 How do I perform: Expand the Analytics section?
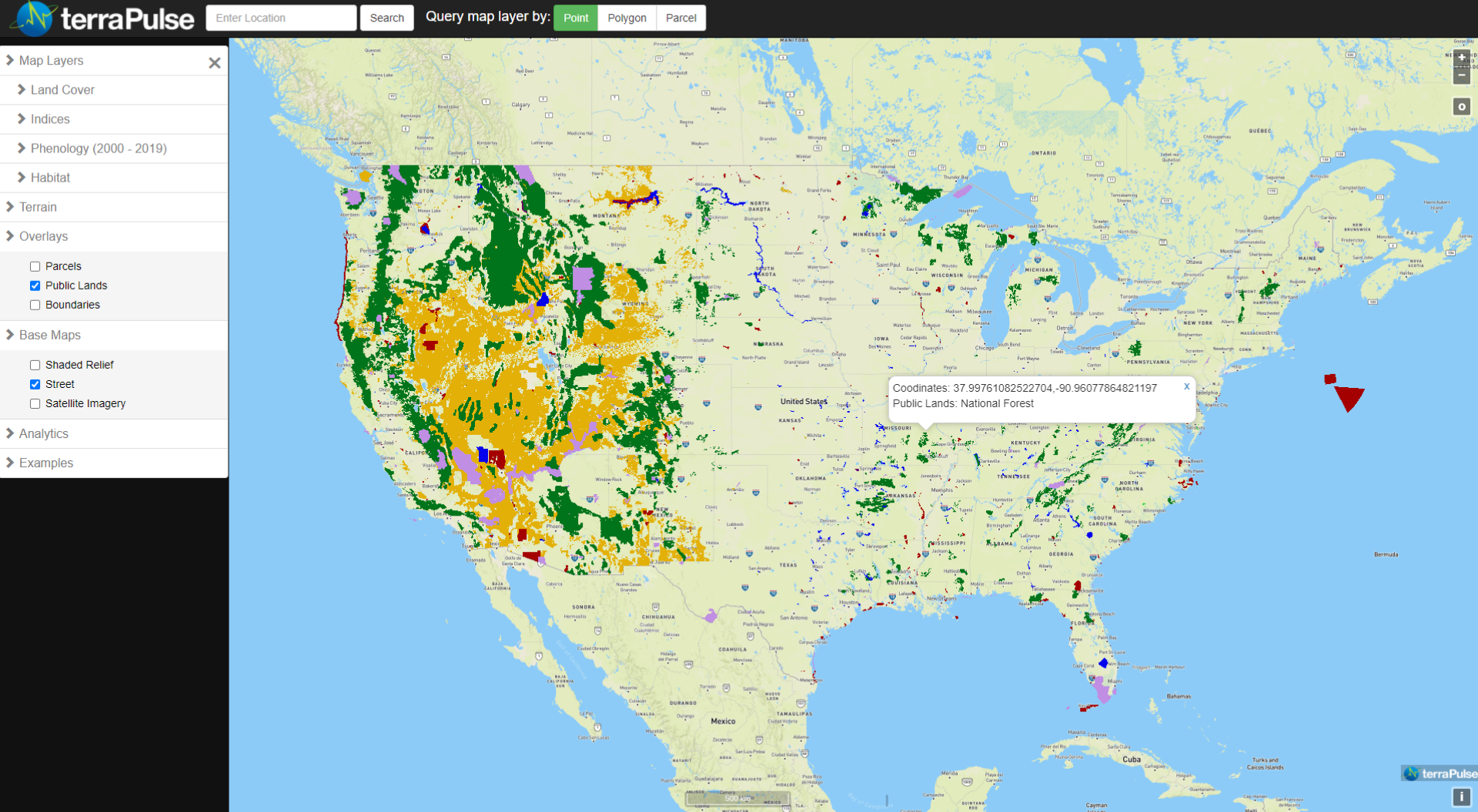point(114,433)
